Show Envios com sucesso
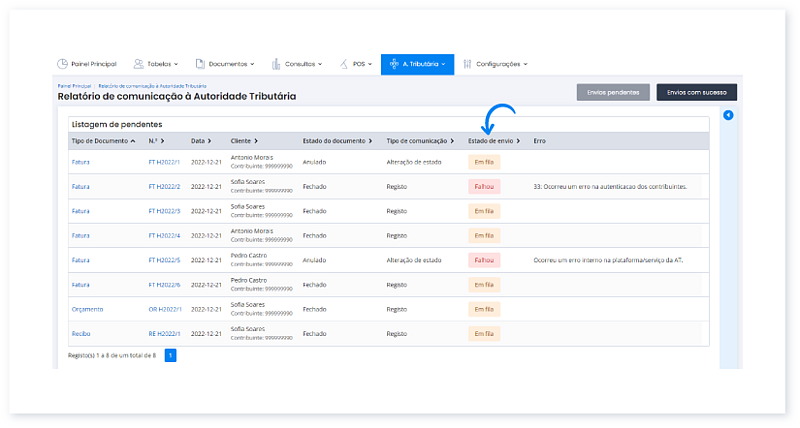This screenshot has width=800, height=428. tap(696, 92)
